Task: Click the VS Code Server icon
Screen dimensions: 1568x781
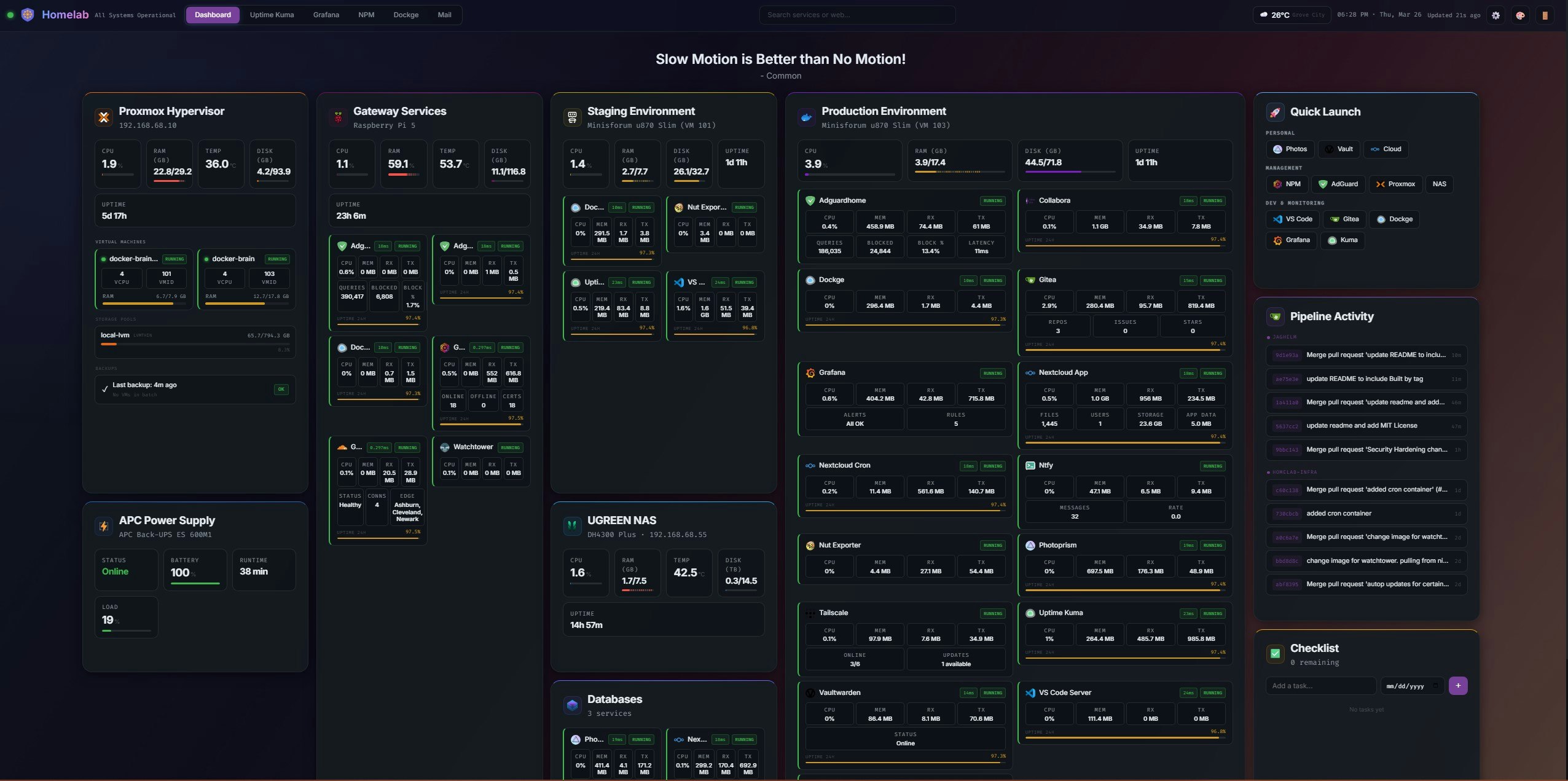Action: (1030, 693)
